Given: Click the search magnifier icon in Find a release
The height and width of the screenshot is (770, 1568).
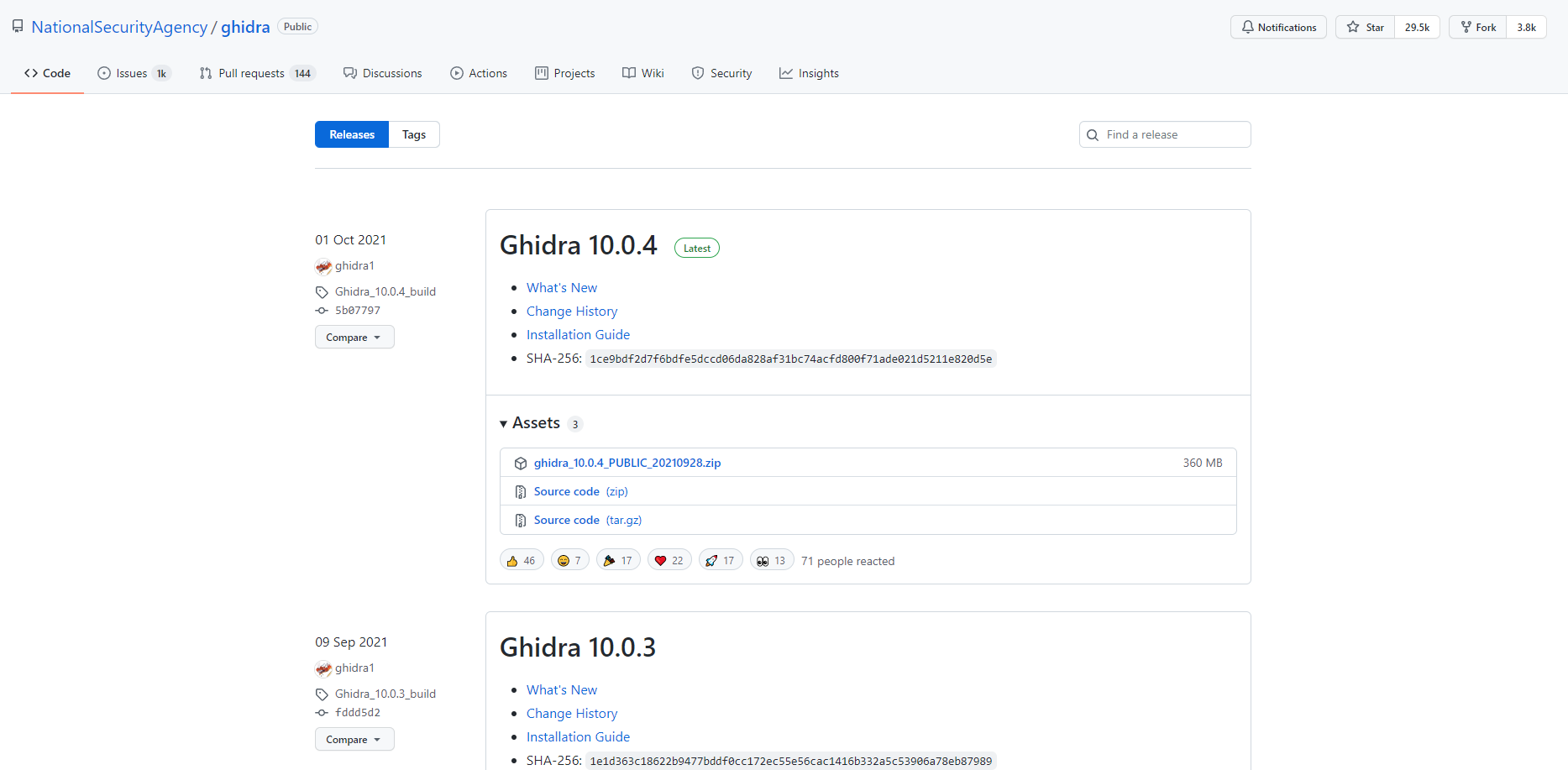Looking at the screenshot, I should (x=1093, y=135).
